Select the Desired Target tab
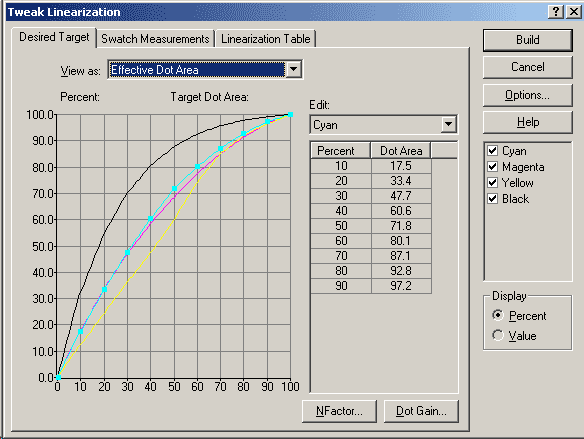Screen dimensions: 584x439 click(54, 37)
